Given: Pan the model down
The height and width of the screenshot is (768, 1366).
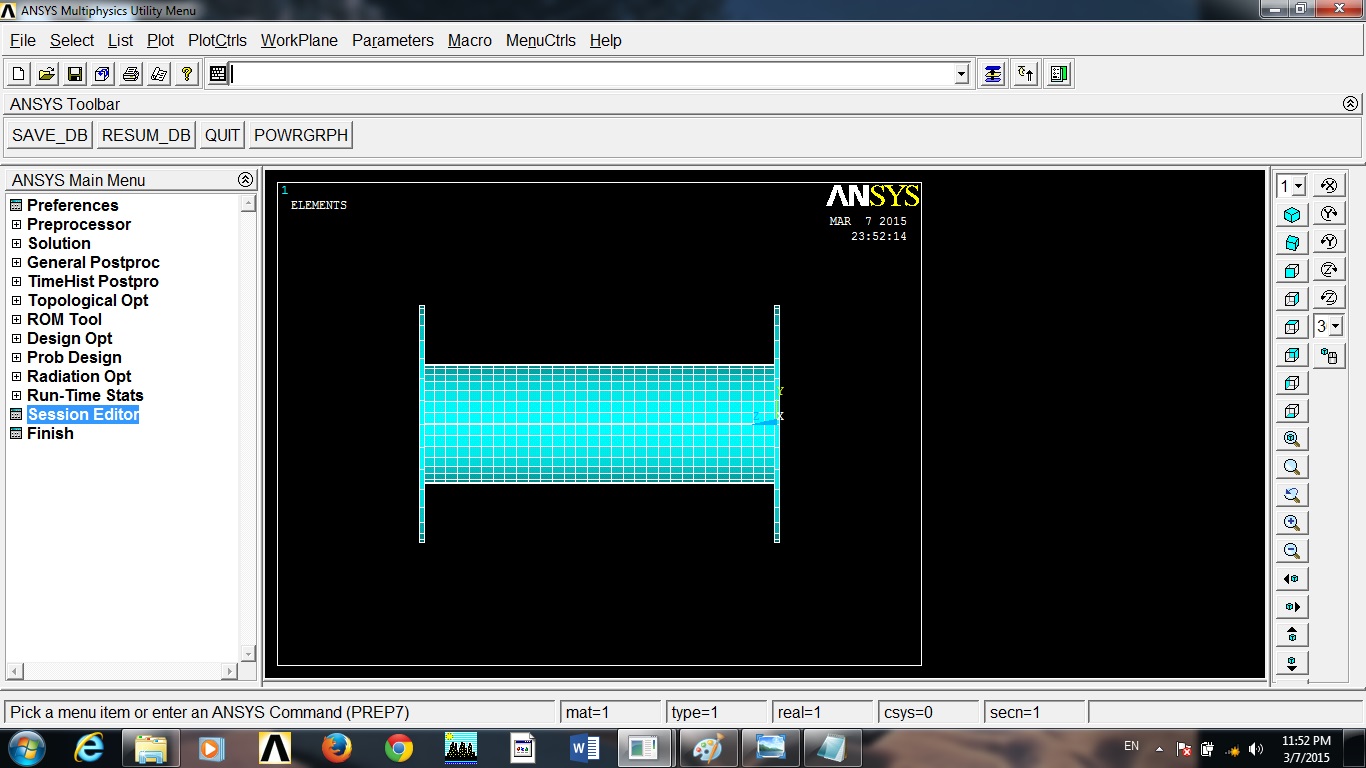Looking at the screenshot, I should click(x=1292, y=663).
